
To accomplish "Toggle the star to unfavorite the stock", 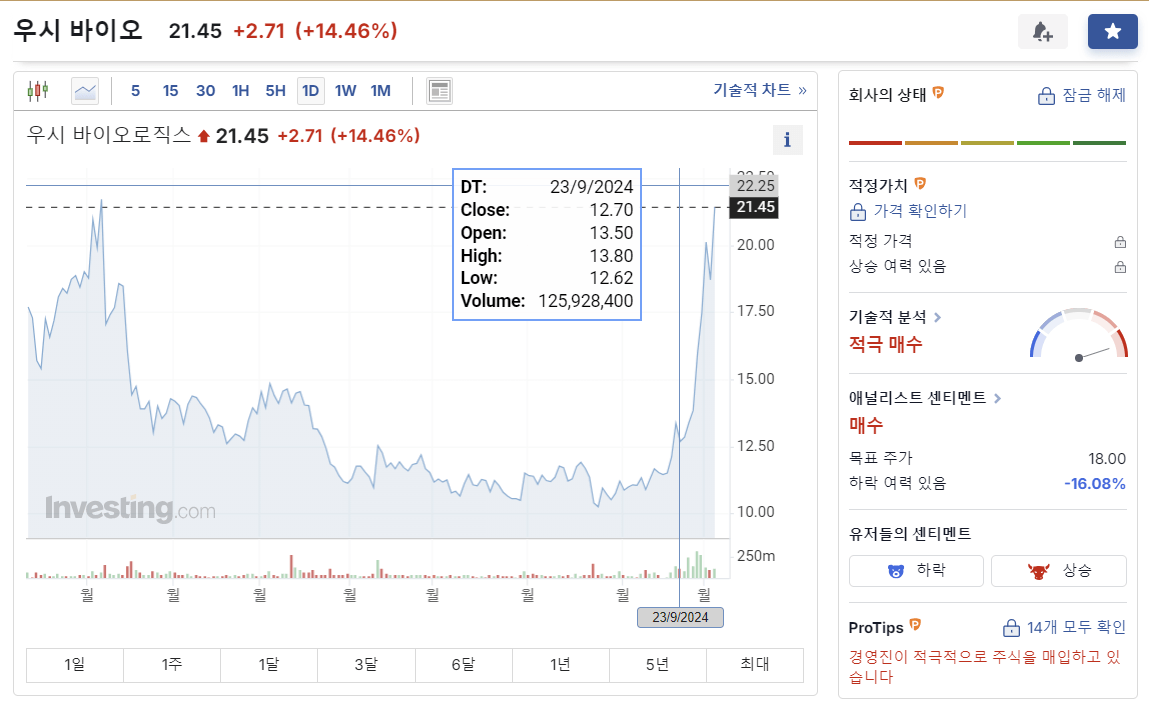I will click(1112, 31).
